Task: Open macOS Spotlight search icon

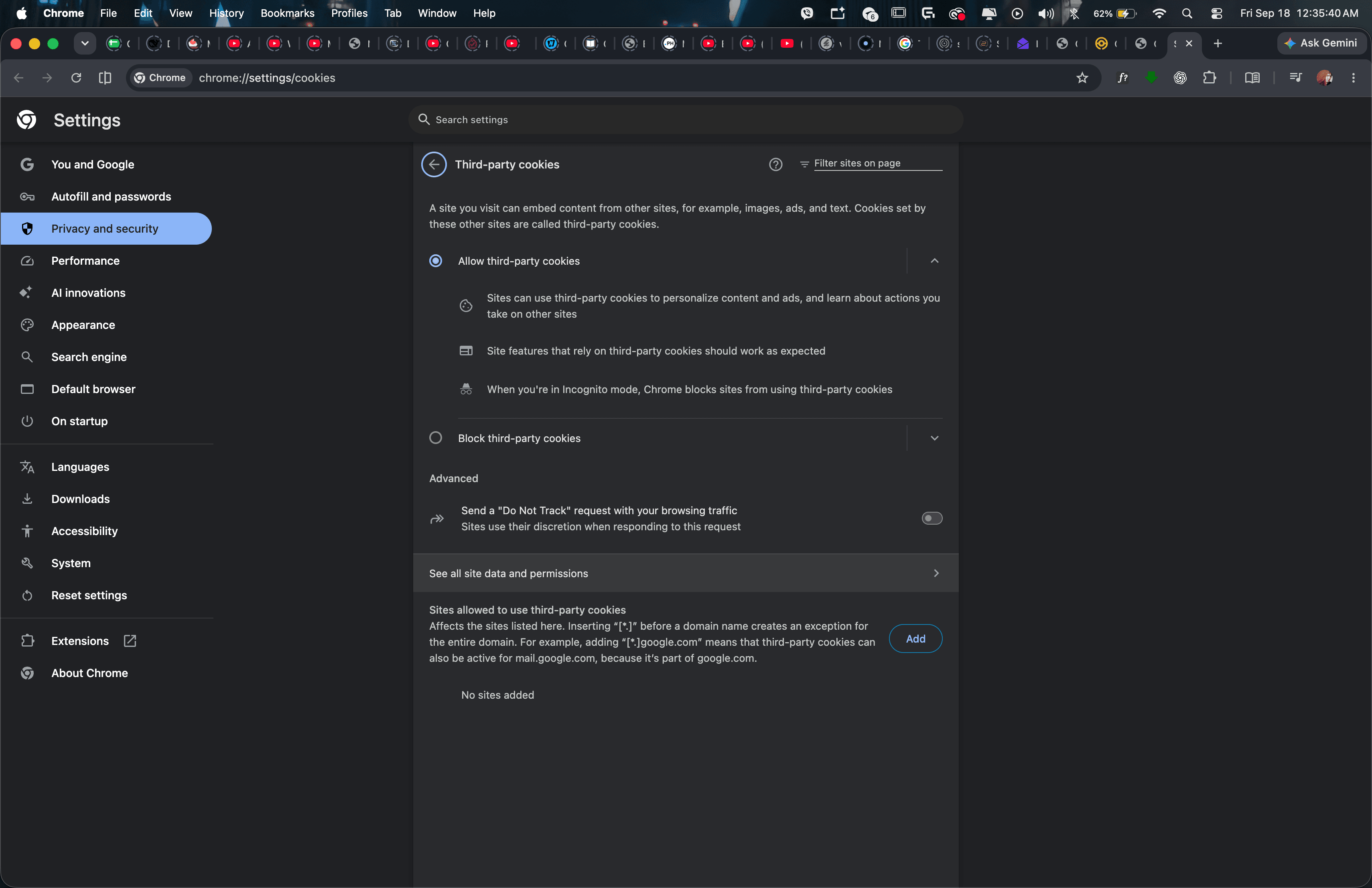Action: (x=1187, y=13)
